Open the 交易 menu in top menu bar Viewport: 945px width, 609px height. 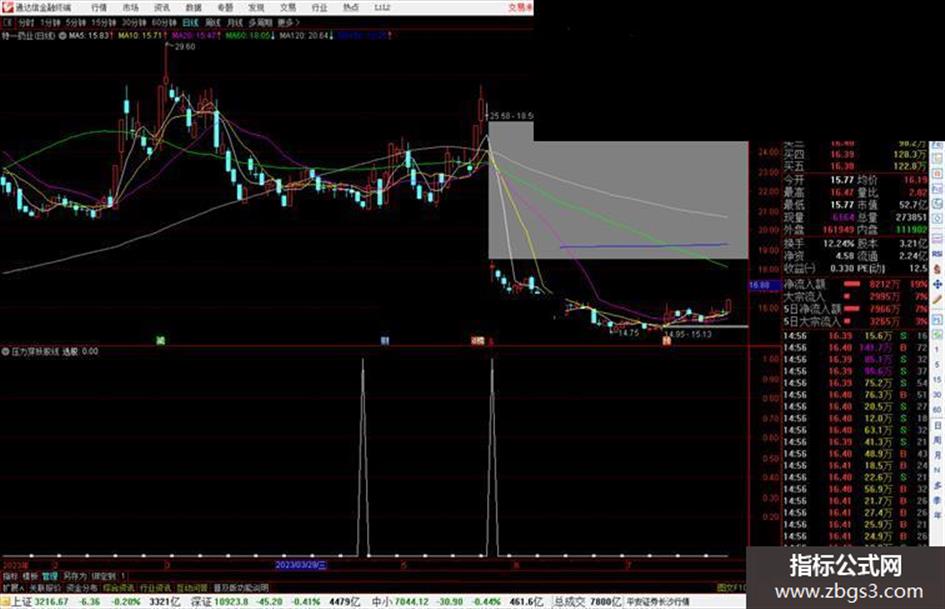coord(287,8)
